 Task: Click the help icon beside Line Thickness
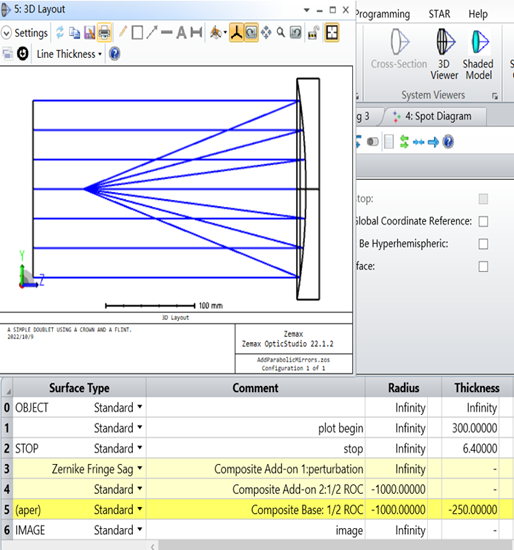114,54
